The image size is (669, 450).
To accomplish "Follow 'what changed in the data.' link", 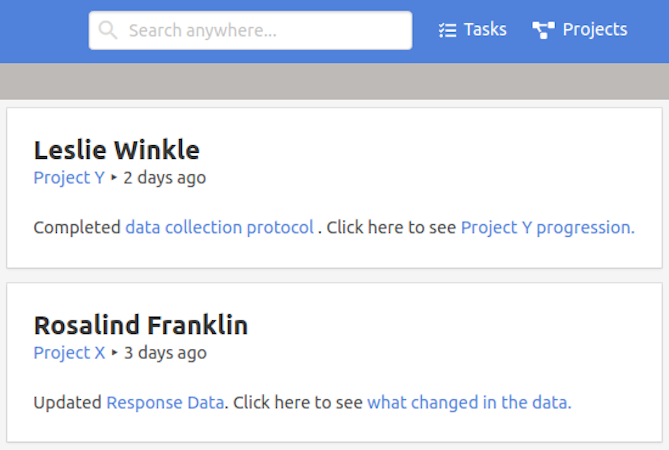I will click(469, 403).
